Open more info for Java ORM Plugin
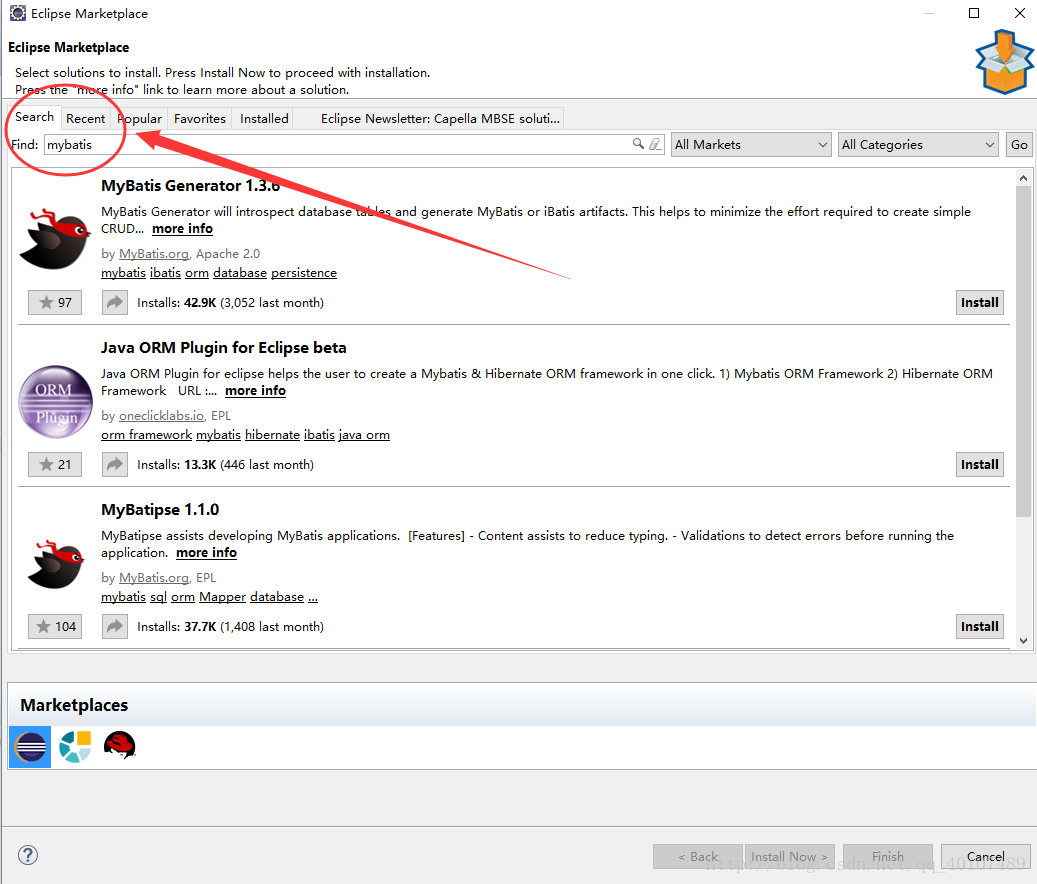The height and width of the screenshot is (884, 1037). (255, 391)
